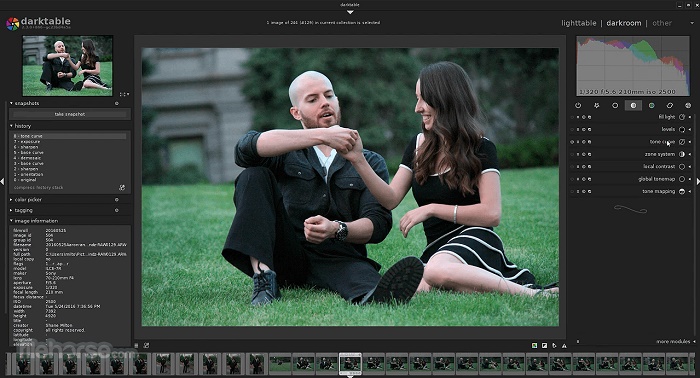The width and height of the screenshot is (700, 378).
Task: Click compress history stack
Action: tap(38, 187)
